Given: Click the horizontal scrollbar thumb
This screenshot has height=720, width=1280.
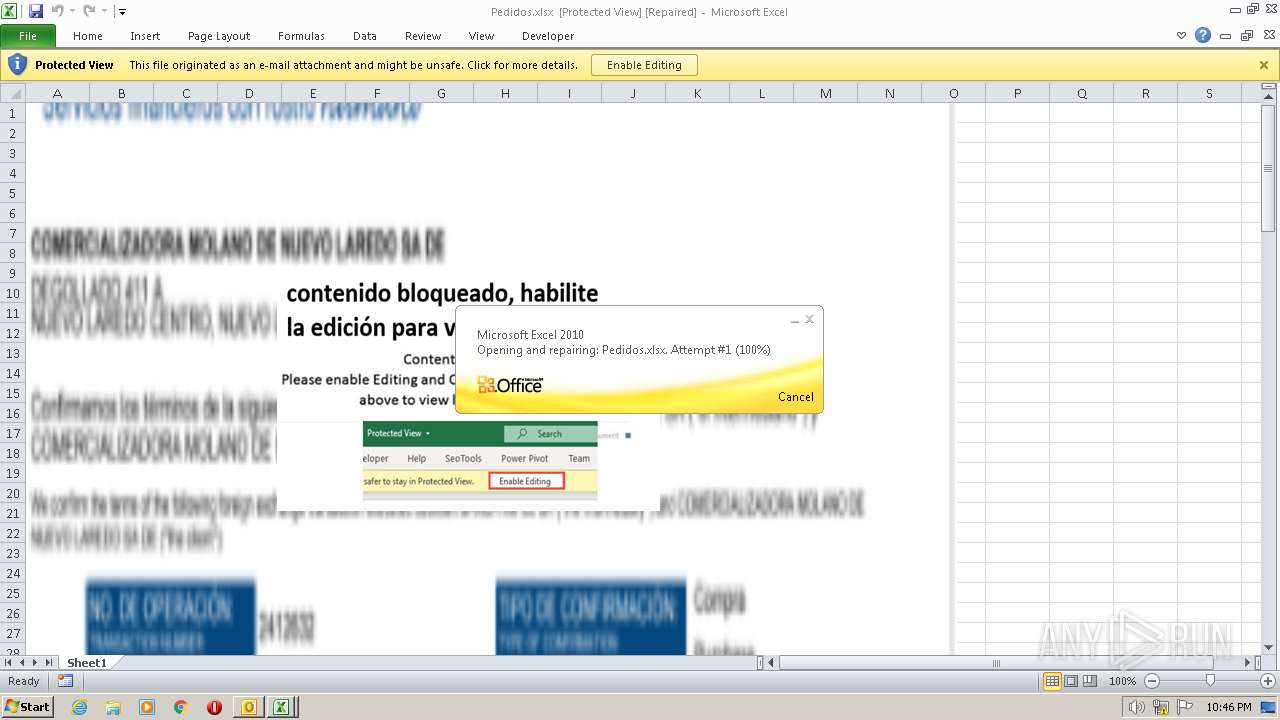Looking at the screenshot, I should [x=995, y=663].
